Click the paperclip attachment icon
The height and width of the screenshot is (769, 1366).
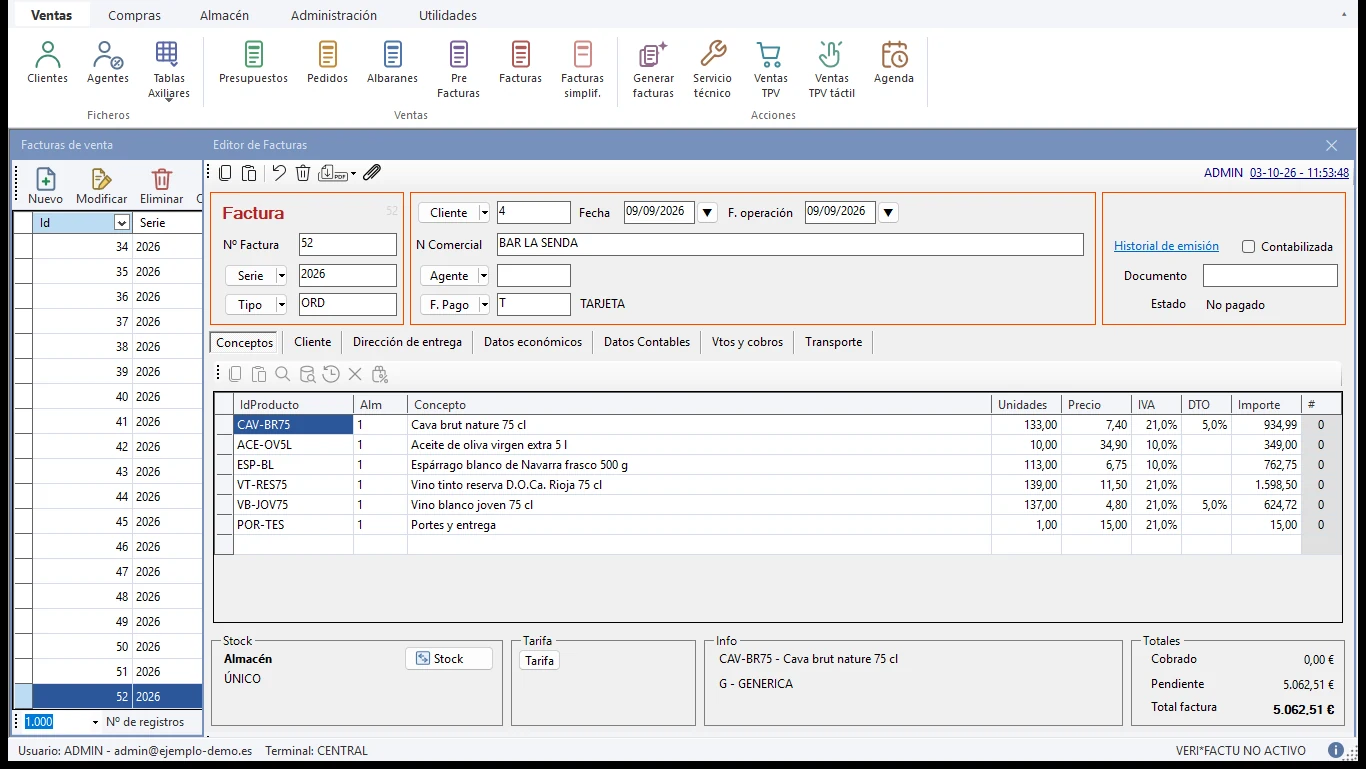372,173
